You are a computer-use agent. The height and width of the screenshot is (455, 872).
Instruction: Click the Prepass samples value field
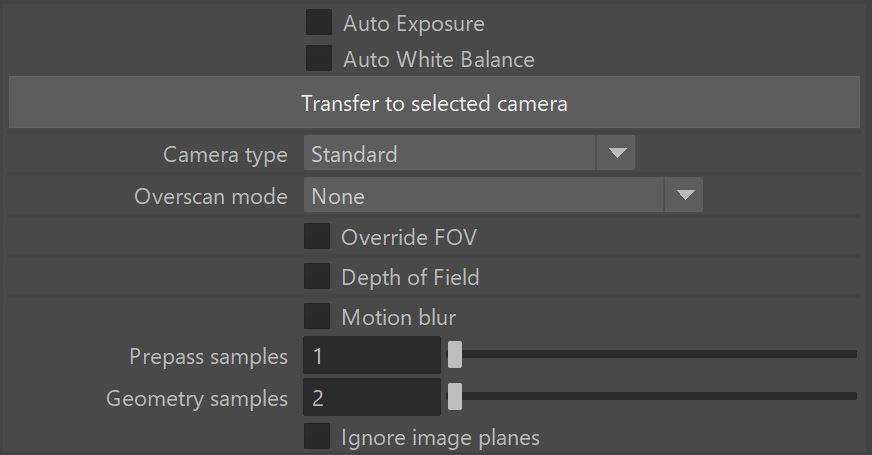pyautogui.click(x=372, y=355)
